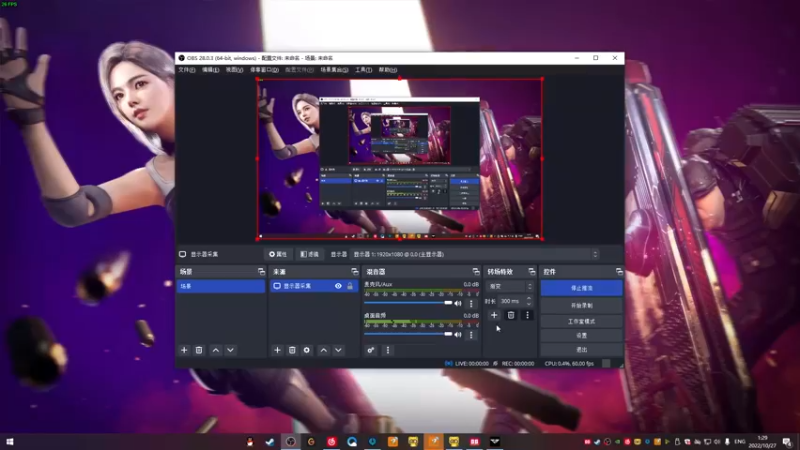This screenshot has height=450, width=800.
Task: Open Settings from the Controls panel
Action: tap(581, 336)
